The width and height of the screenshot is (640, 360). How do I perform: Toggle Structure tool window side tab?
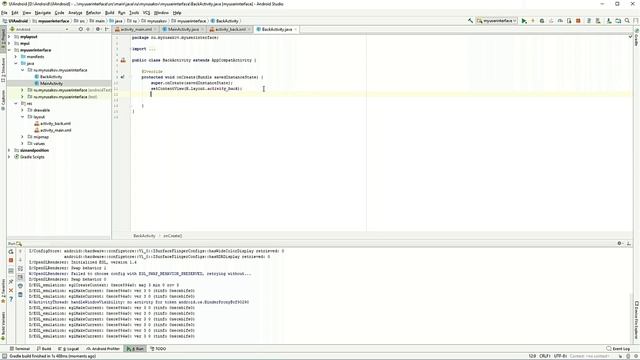pyautogui.click(x=3, y=69)
